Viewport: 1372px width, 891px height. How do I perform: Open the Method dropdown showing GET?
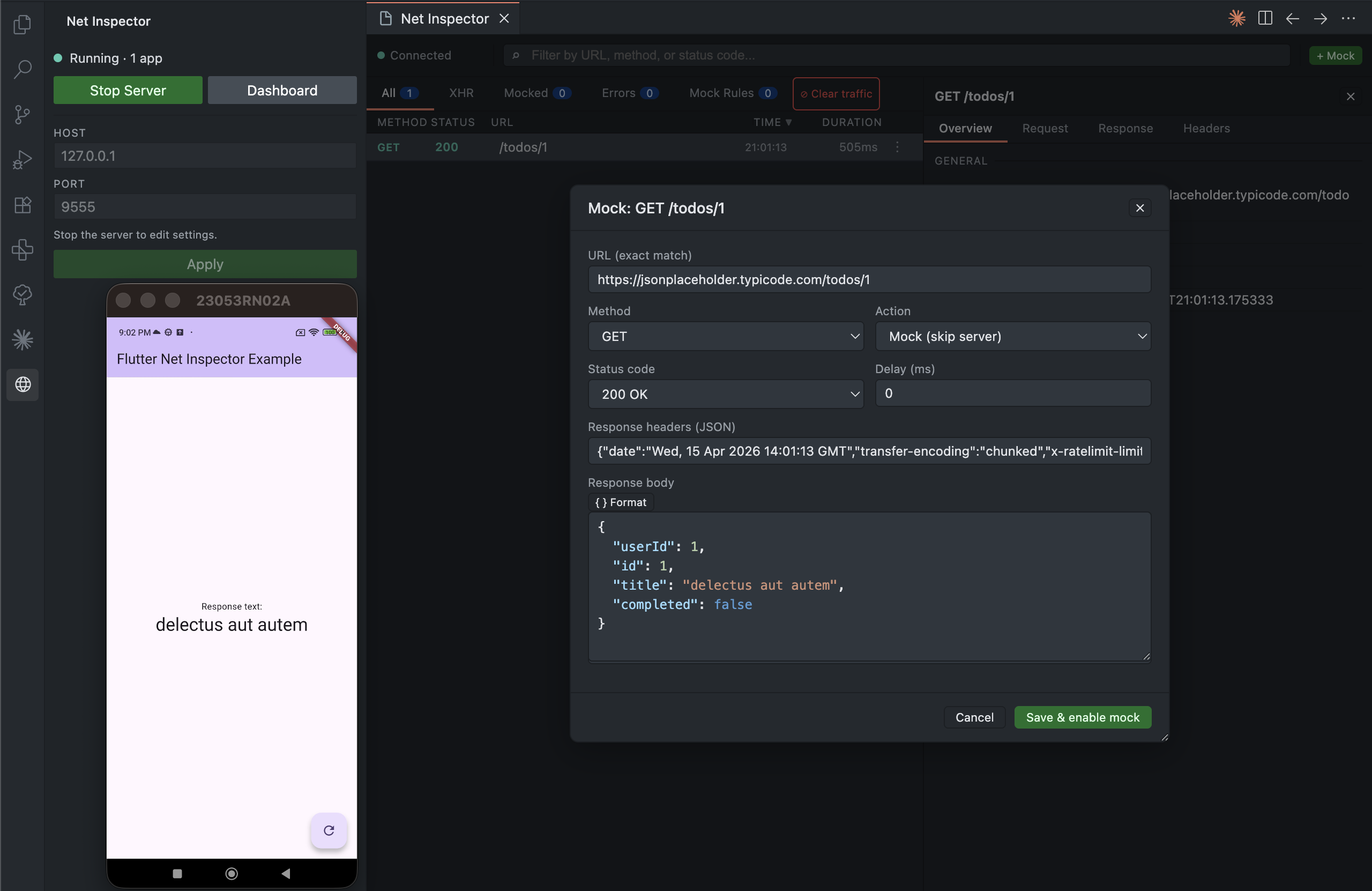point(725,336)
